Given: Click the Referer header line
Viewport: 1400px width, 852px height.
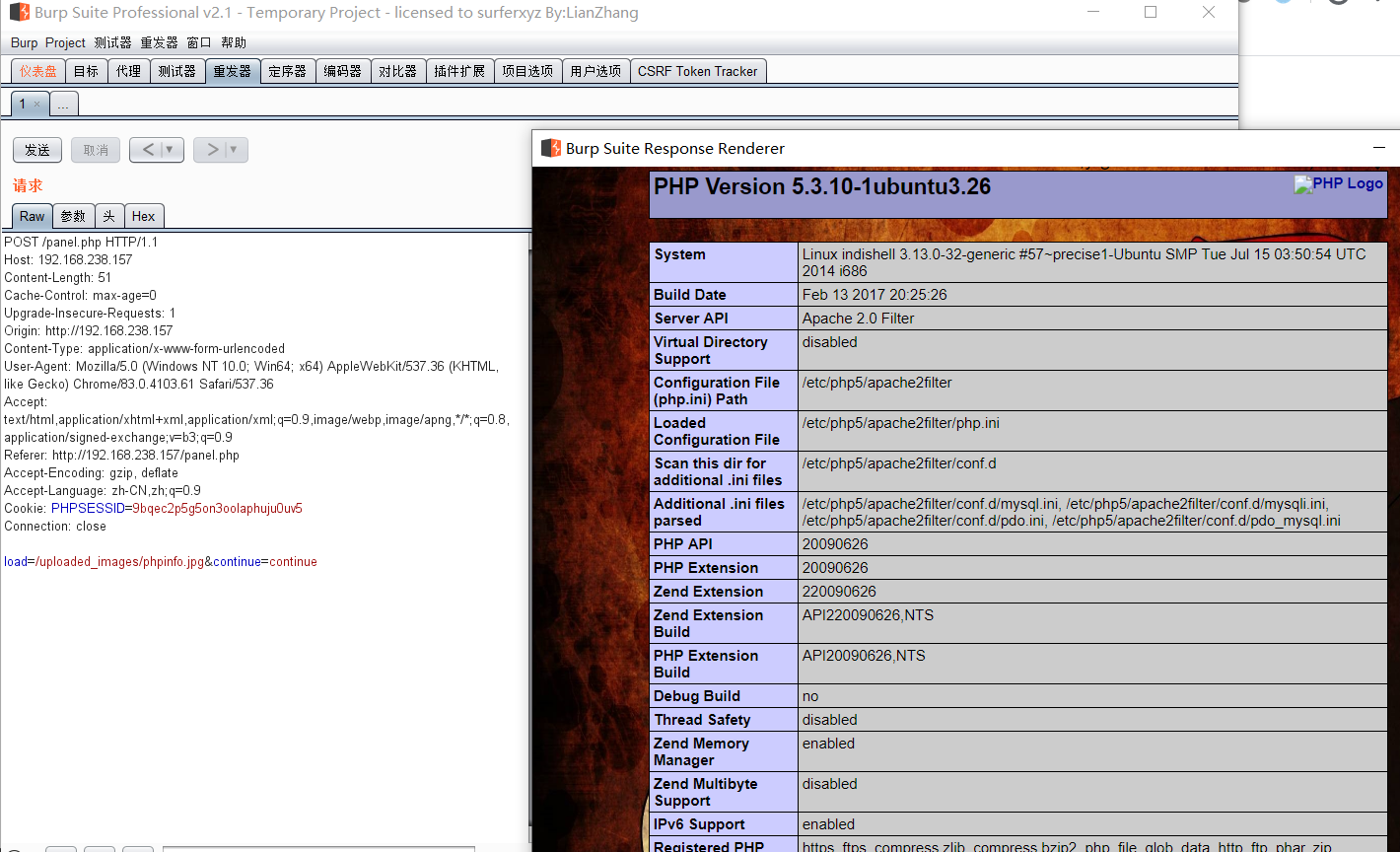Looking at the screenshot, I should click(121, 455).
